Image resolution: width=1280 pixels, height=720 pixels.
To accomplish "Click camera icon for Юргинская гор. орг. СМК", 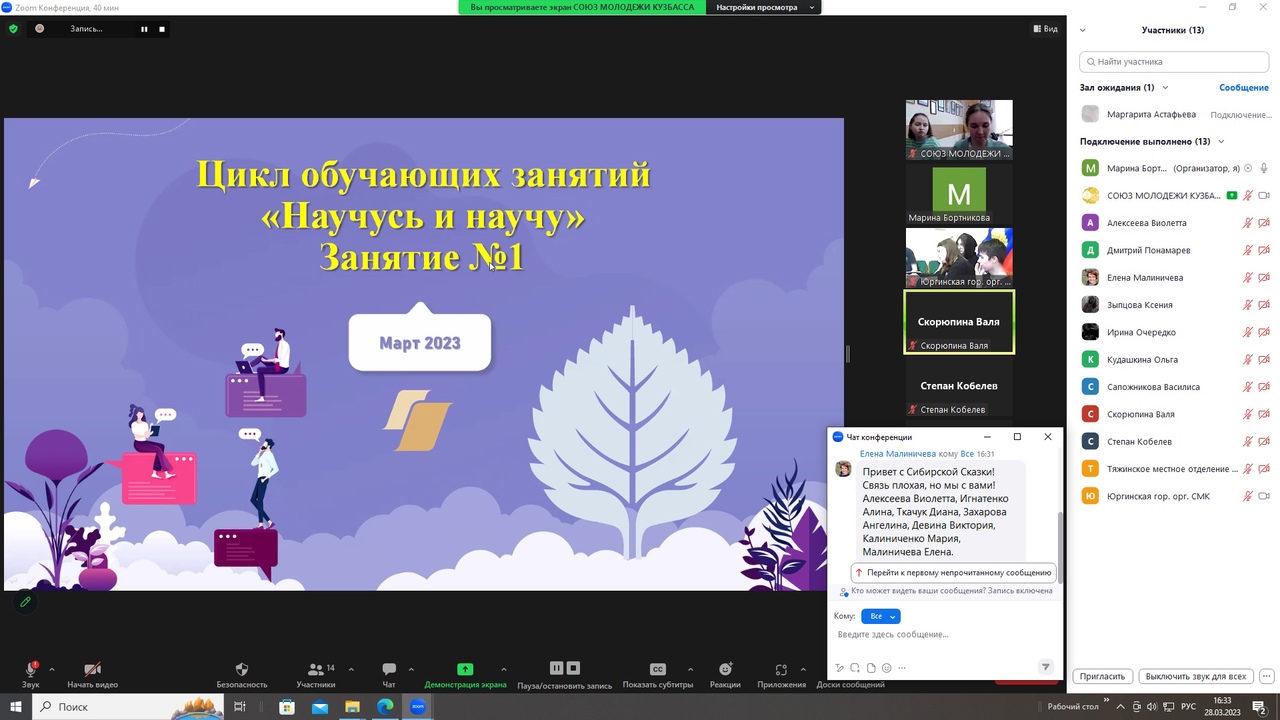I will click(x=1264, y=496).
